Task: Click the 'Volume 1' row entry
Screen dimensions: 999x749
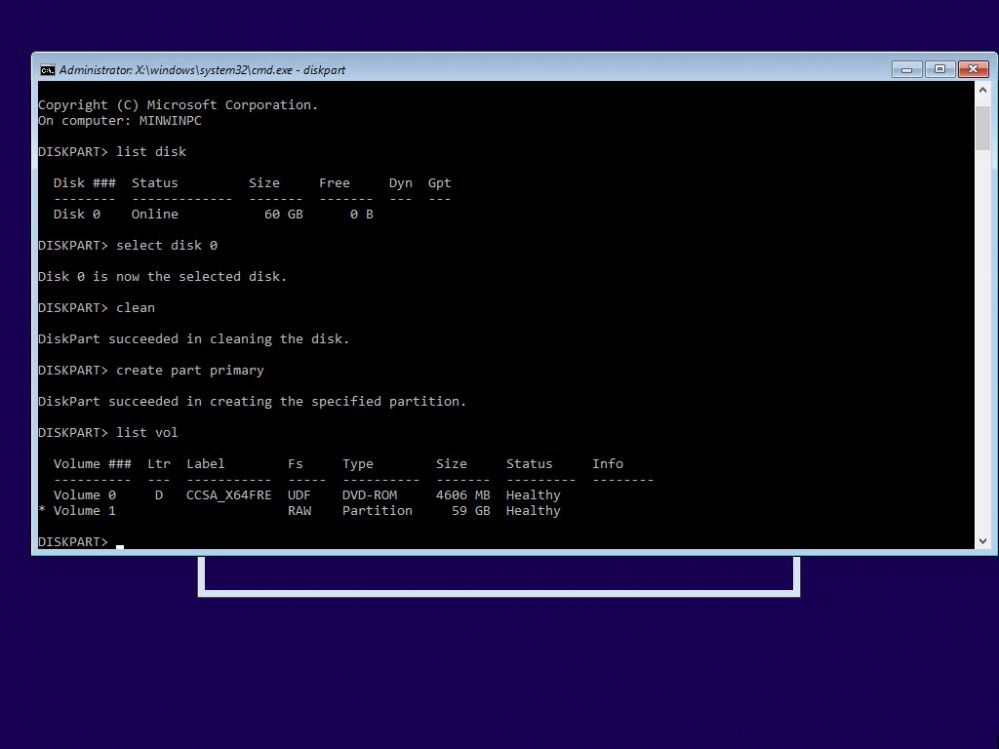Action: point(85,511)
